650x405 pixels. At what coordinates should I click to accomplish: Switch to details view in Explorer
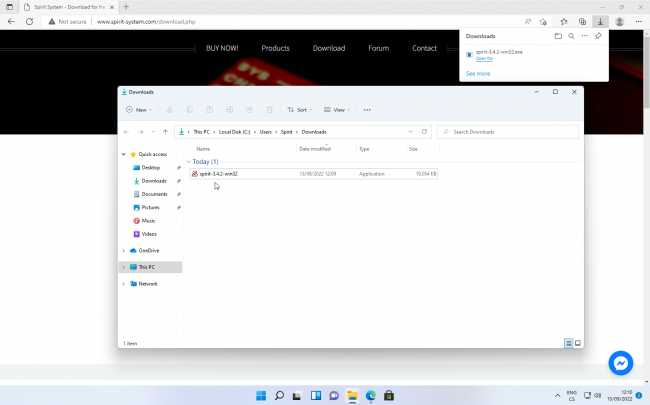pyautogui.click(x=569, y=343)
